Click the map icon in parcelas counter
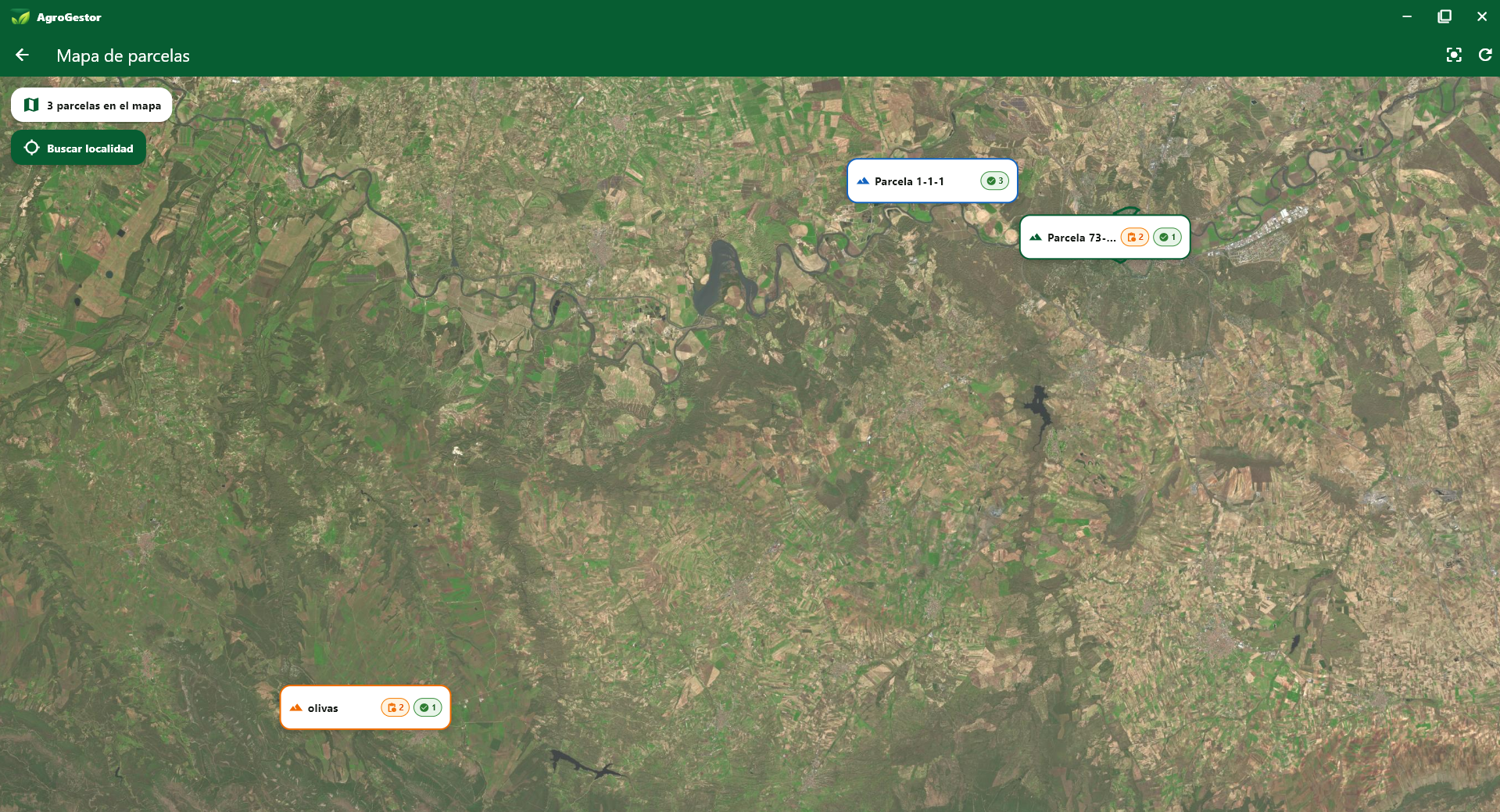 tap(31, 105)
